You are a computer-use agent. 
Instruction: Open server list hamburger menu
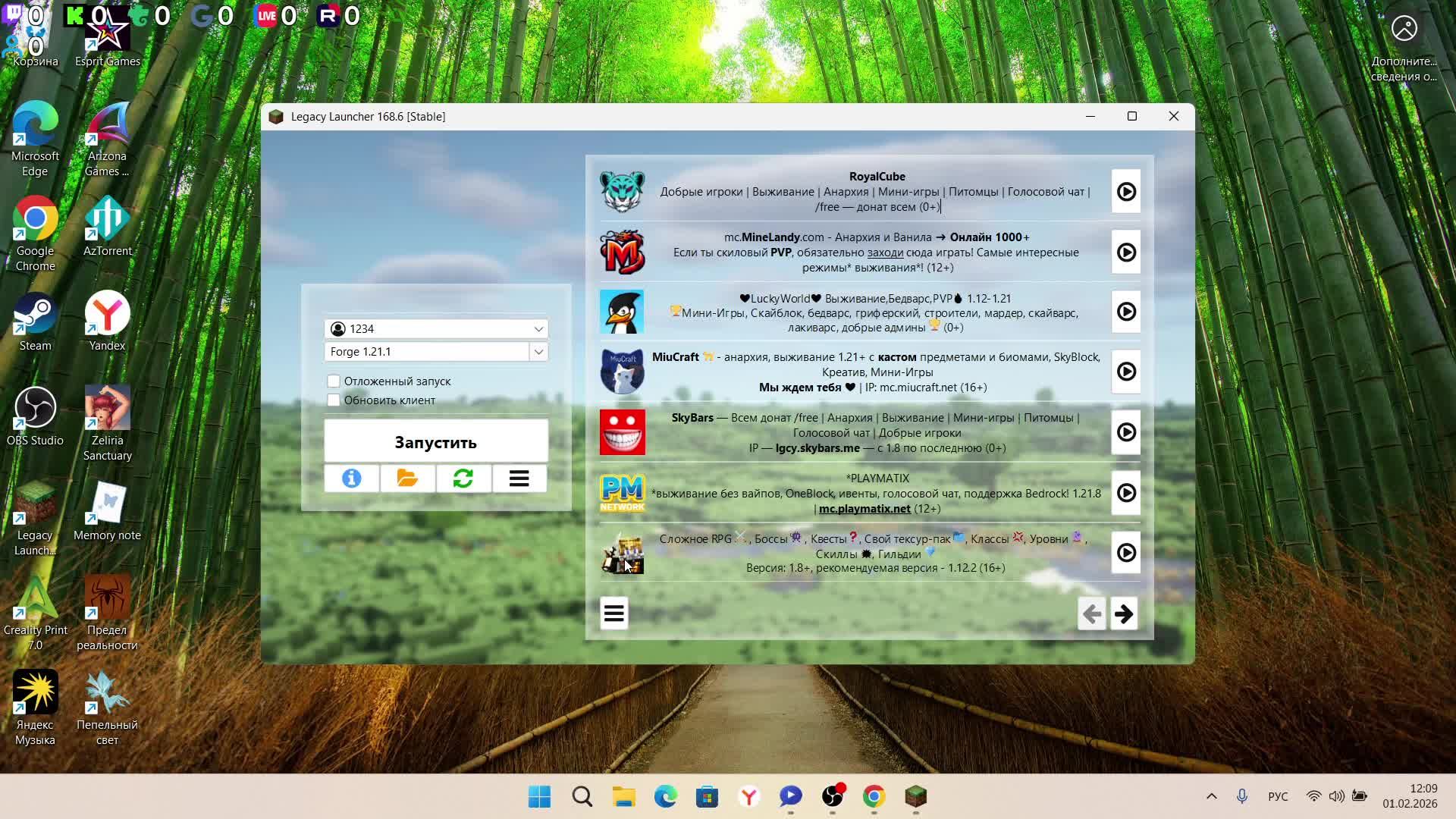coord(614,613)
